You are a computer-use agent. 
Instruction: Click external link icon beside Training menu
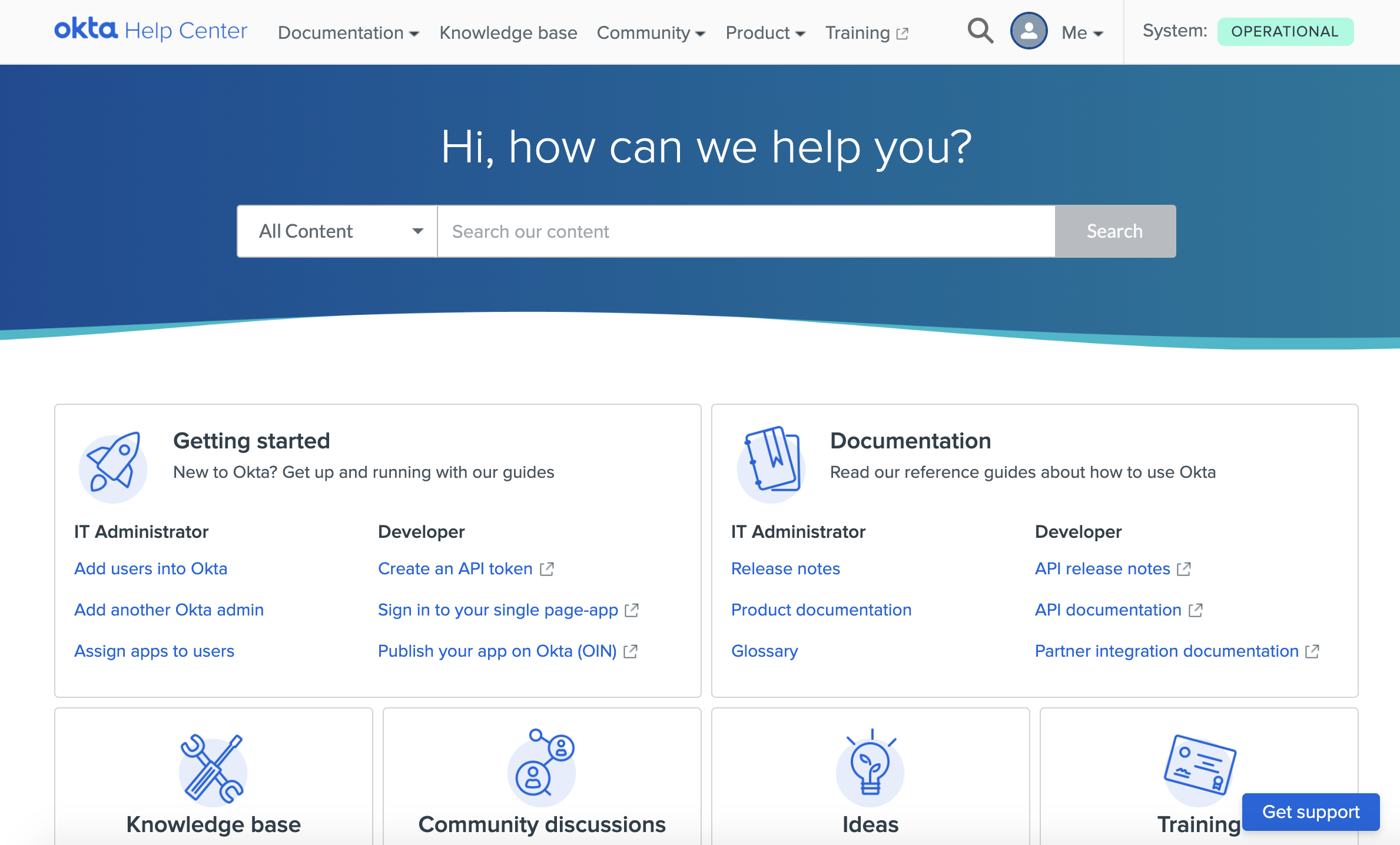pos(902,34)
